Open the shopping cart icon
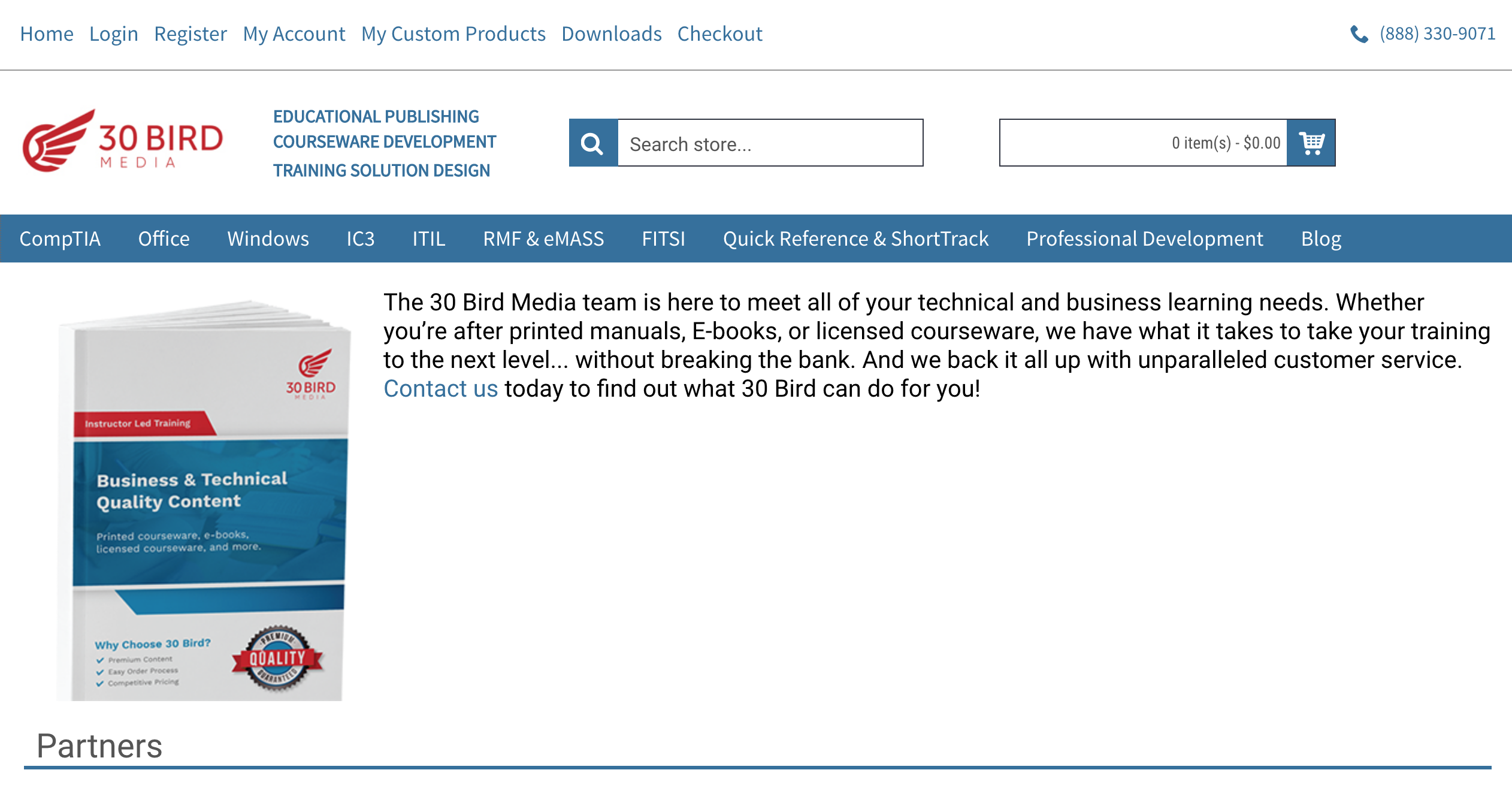Screen dimensions: 1512x785 (x=1311, y=143)
